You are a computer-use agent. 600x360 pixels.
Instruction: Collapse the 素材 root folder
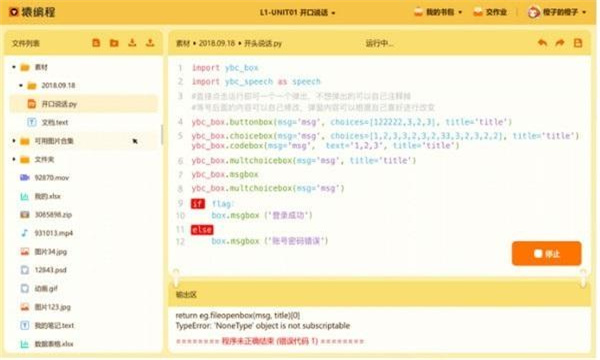coord(14,67)
